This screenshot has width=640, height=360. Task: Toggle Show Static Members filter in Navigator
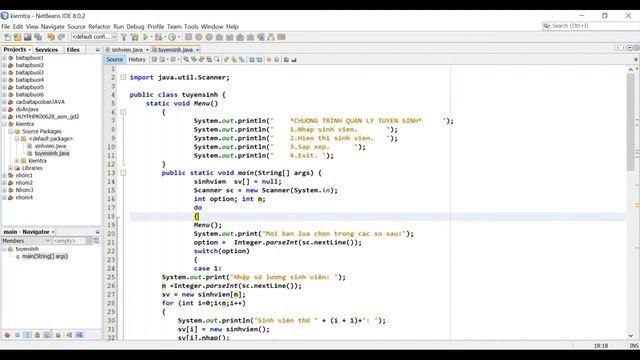point(27,335)
